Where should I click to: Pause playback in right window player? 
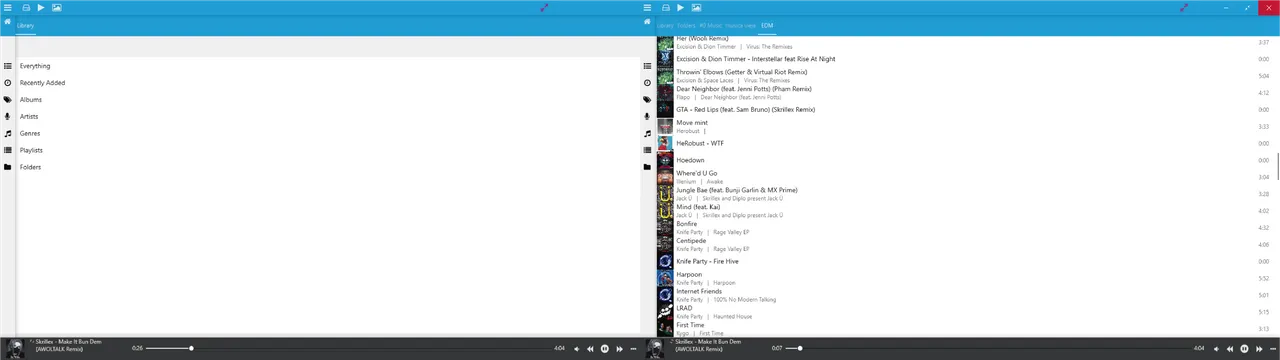pos(1244,349)
